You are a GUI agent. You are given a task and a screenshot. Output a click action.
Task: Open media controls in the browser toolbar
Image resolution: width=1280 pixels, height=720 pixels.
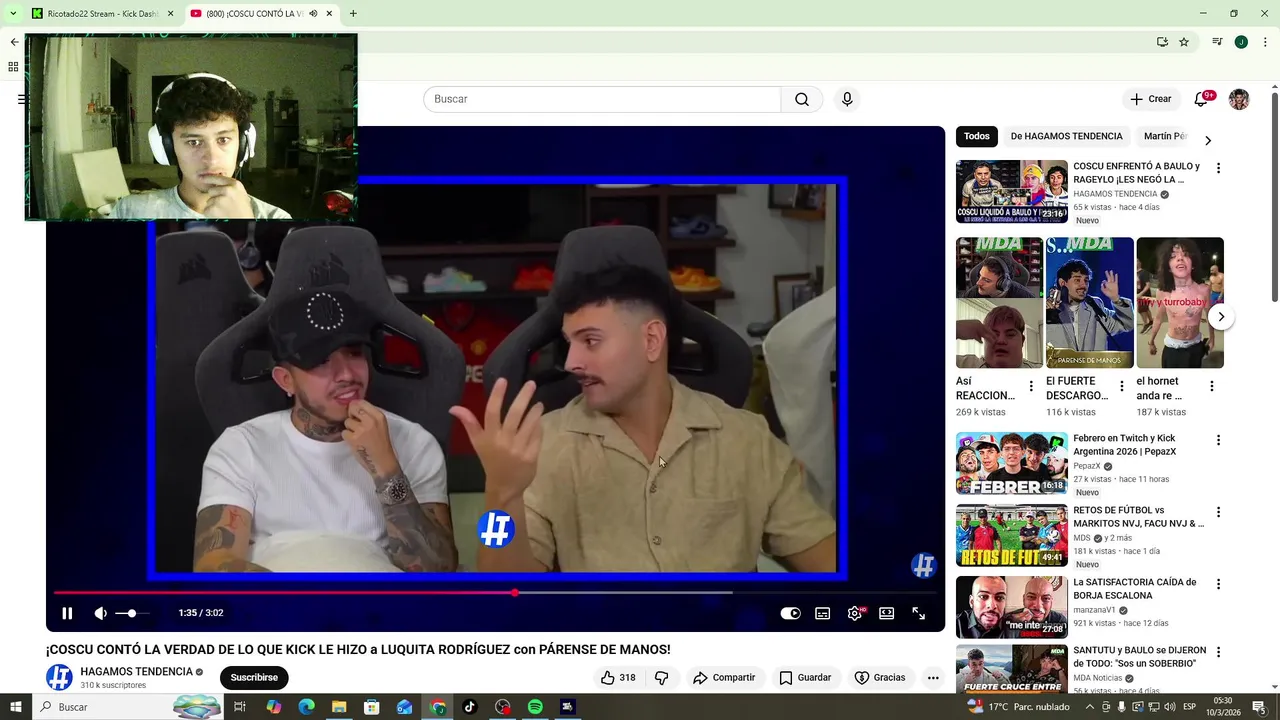tap(1217, 42)
